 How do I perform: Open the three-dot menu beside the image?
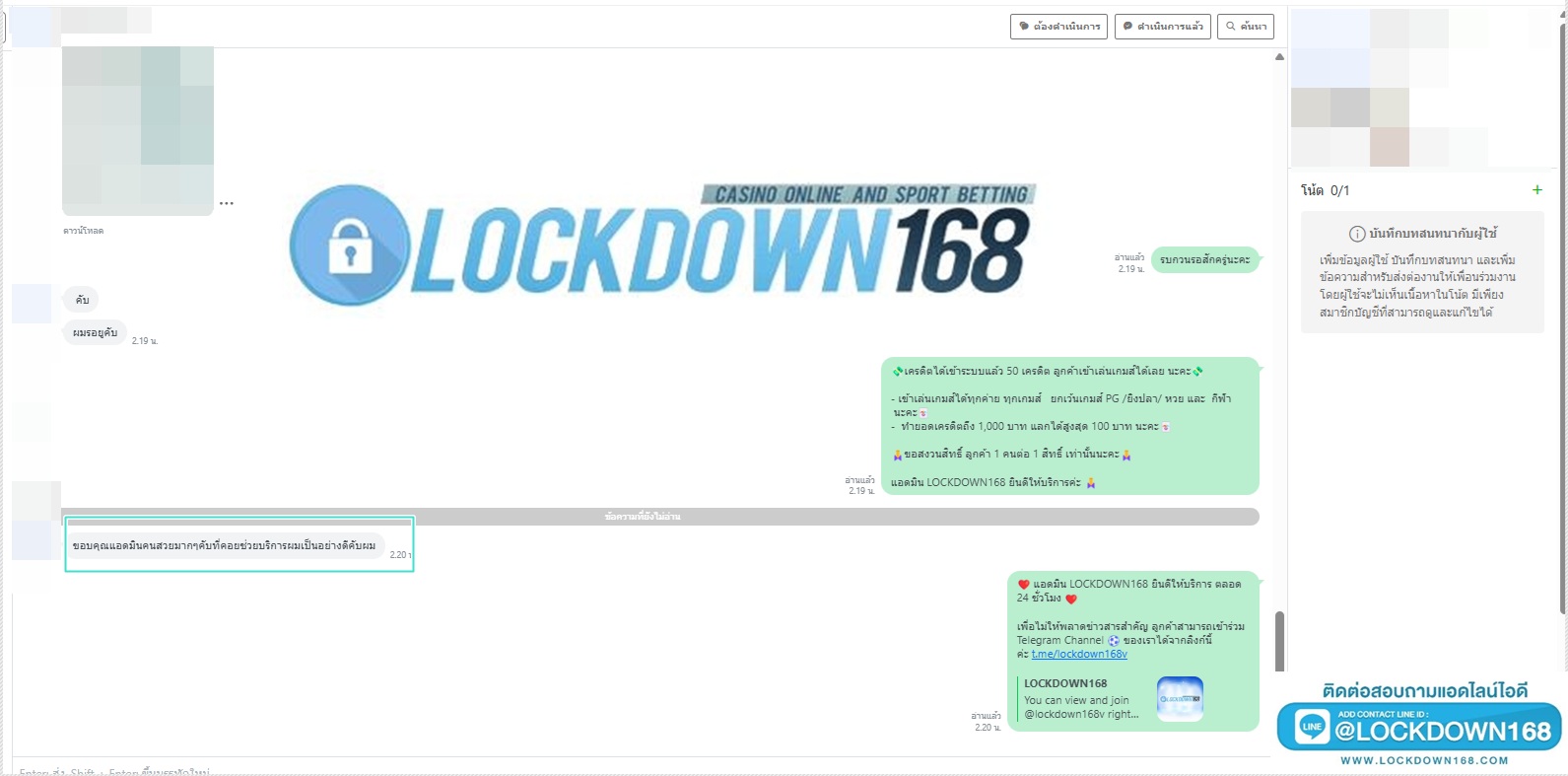click(x=227, y=203)
